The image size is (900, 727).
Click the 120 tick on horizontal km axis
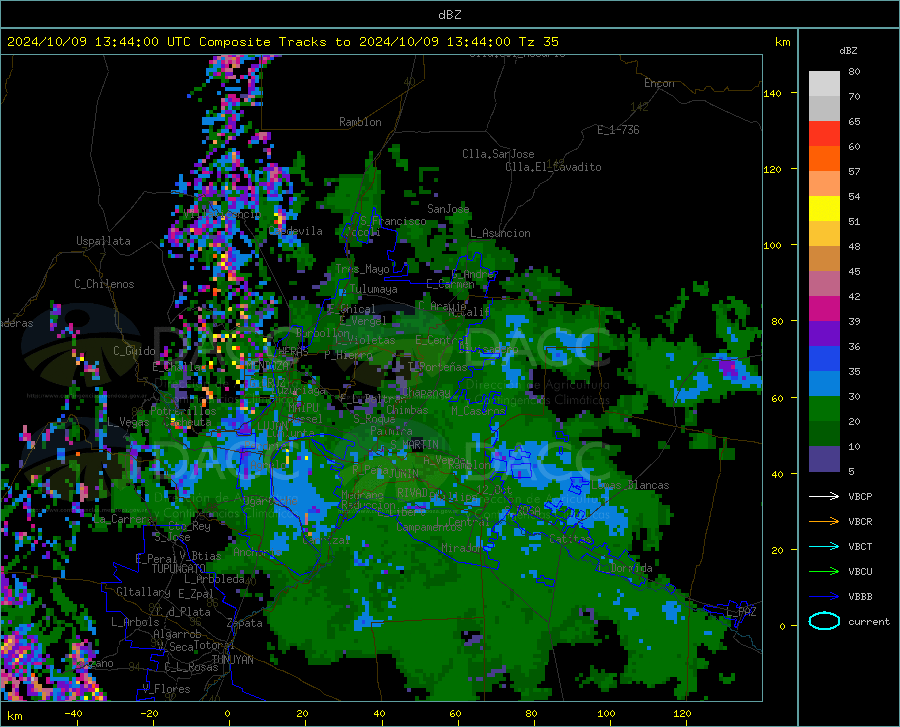[682, 713]
